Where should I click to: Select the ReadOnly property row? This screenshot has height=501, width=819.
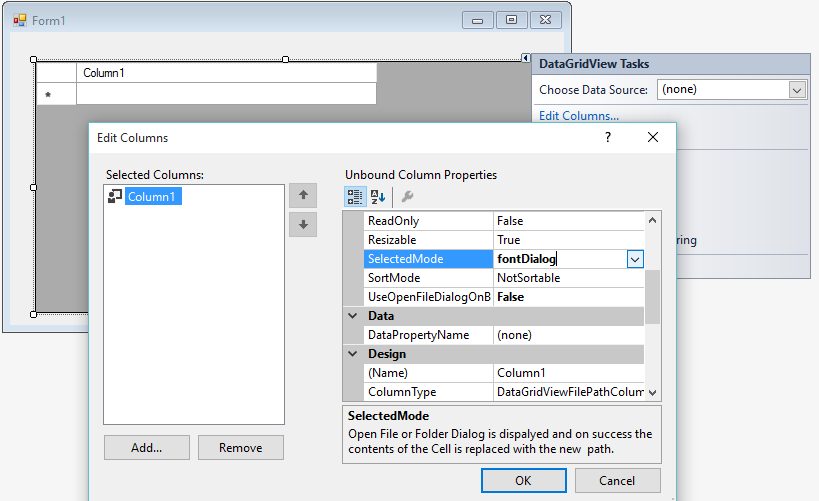point(428,221)
